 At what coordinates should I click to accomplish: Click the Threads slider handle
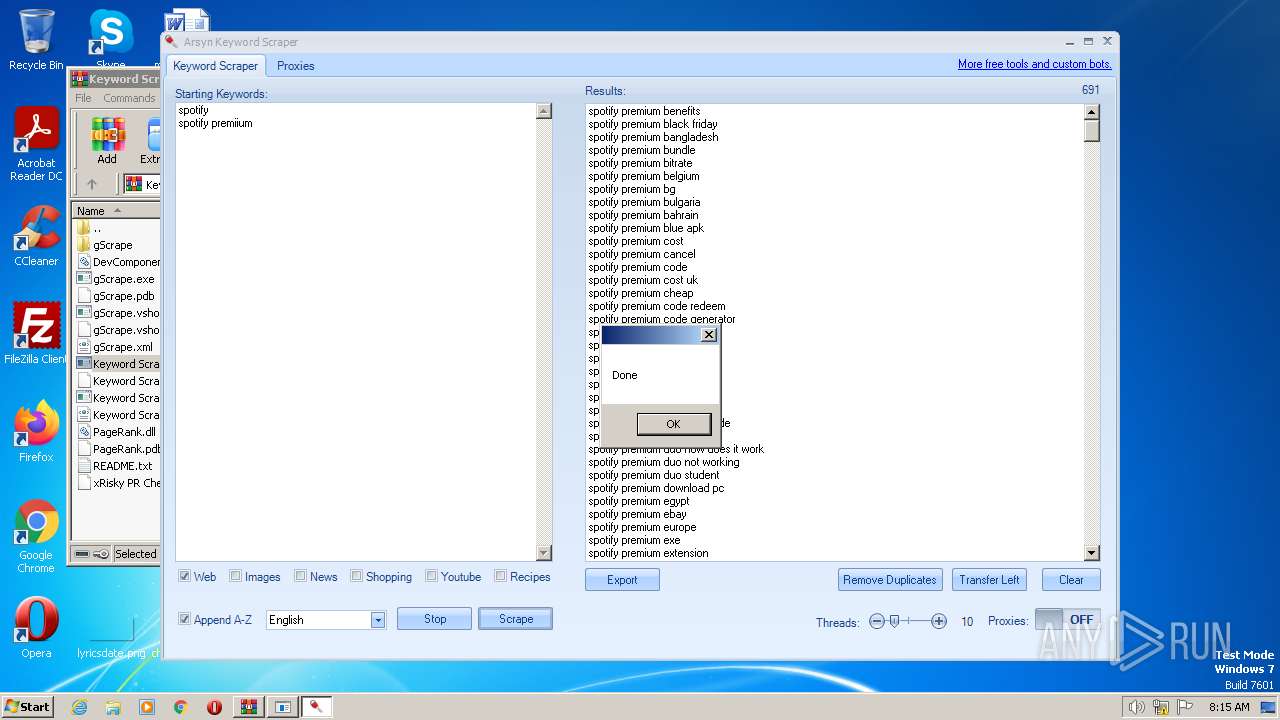point(894,621)
